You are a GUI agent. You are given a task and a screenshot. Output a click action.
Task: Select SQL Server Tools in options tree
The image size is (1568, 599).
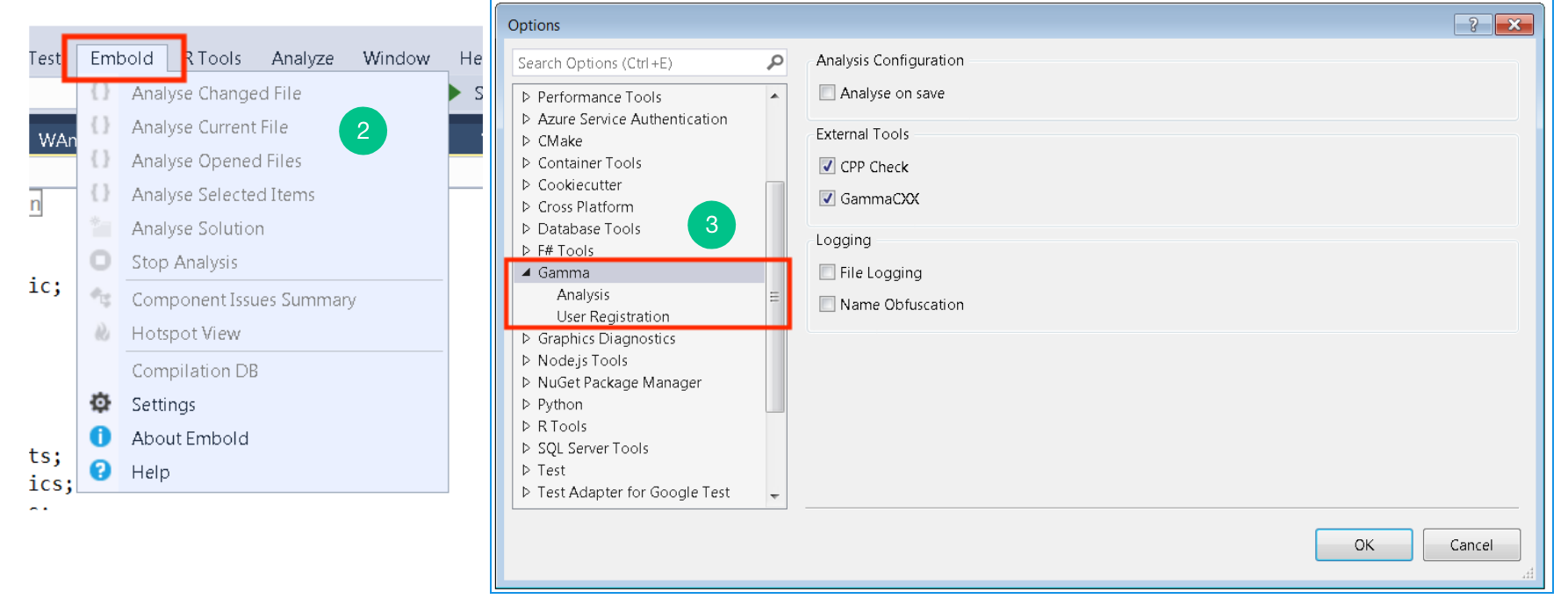coord(593,448)
